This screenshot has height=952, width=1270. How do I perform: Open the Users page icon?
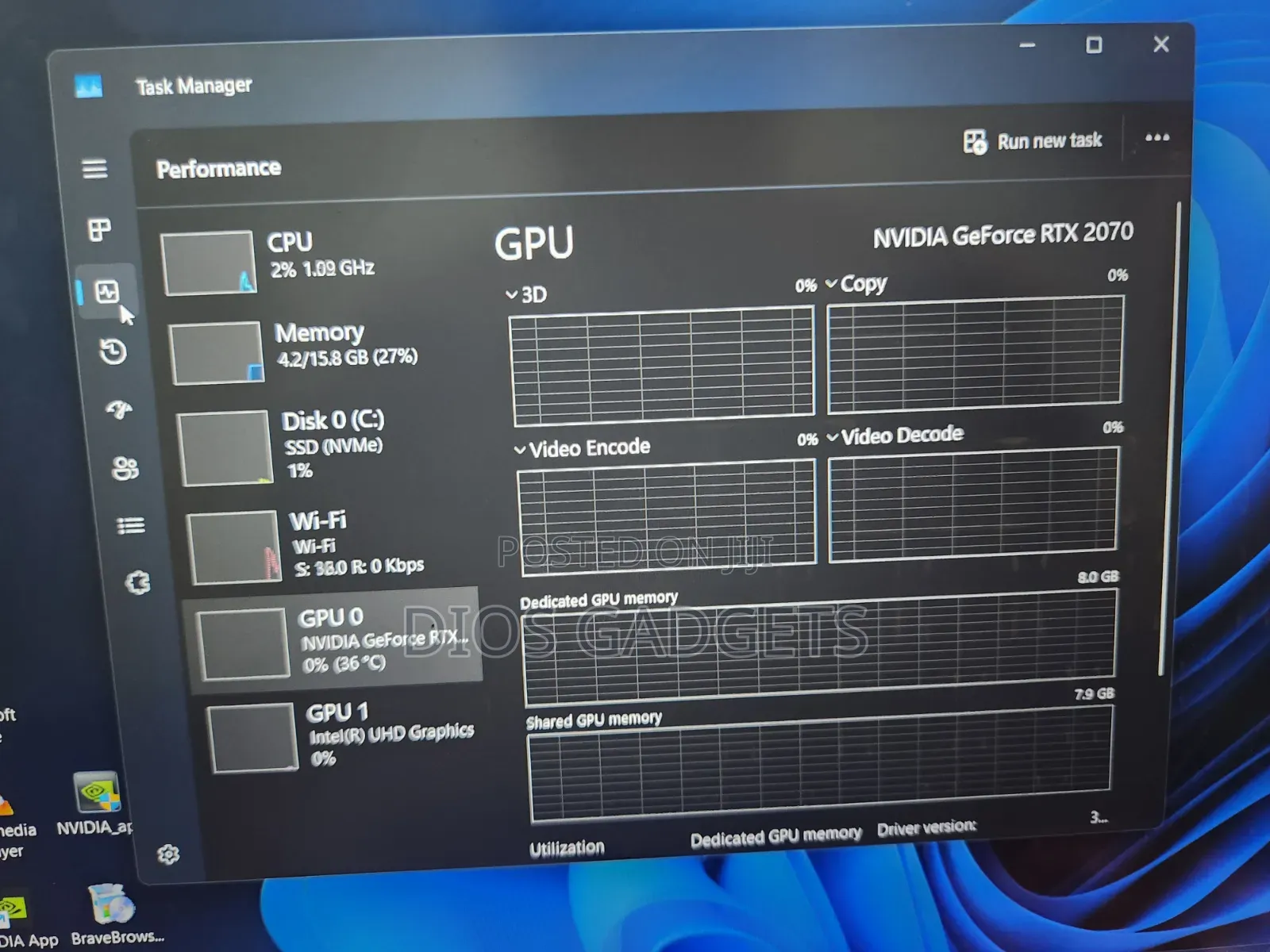[125, 468]
